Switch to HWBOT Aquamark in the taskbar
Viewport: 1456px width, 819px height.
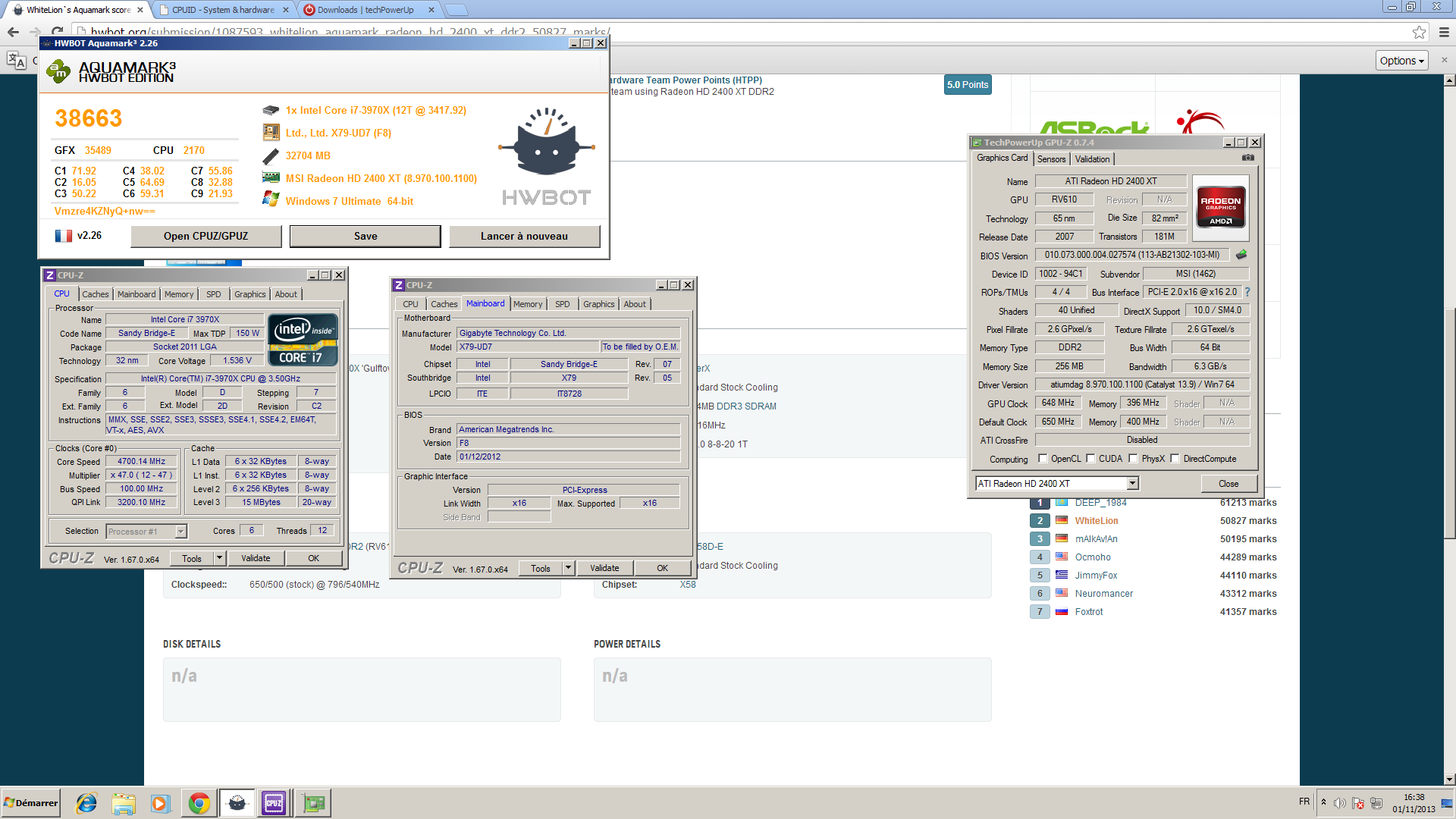coord(237,803)
